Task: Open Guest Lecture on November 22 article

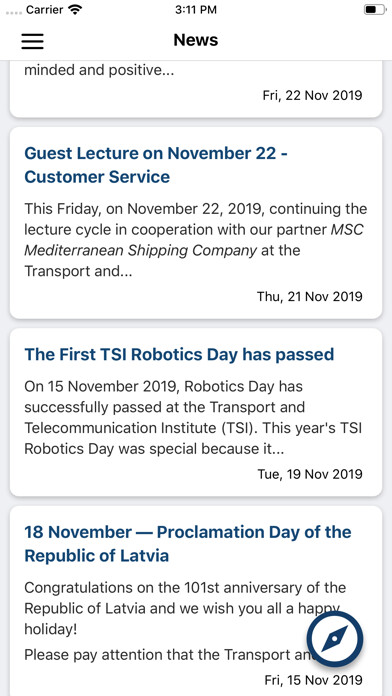Action: (x=156, y=165)
